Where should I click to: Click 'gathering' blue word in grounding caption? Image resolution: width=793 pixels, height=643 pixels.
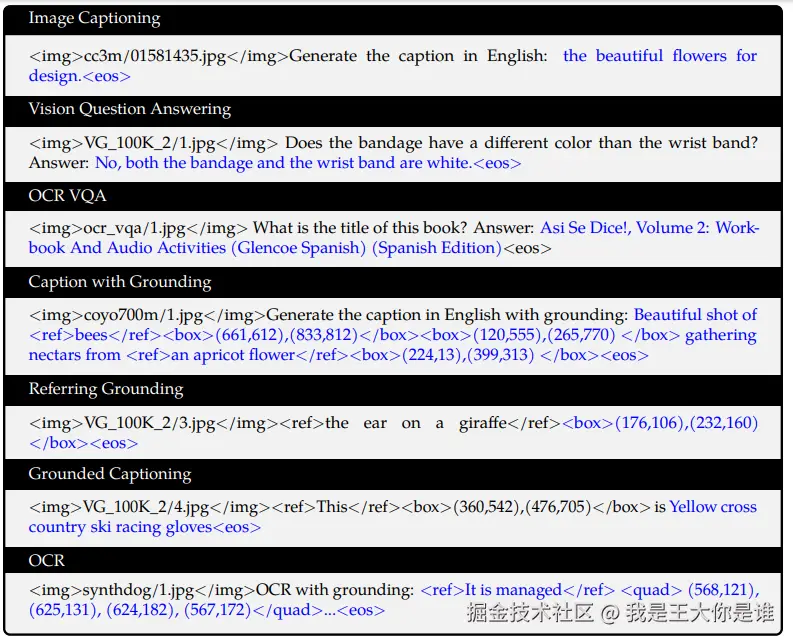click(721, 335)
